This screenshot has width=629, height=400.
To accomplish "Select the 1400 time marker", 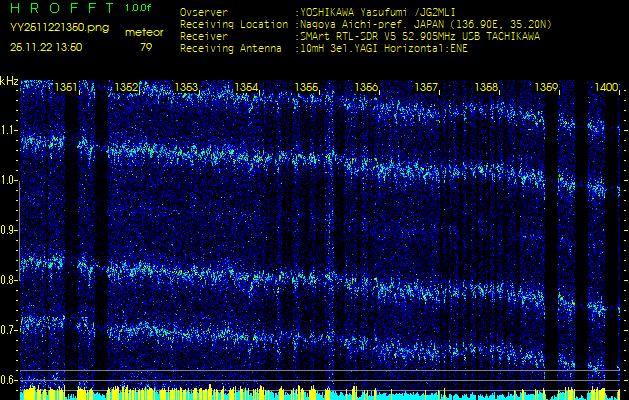I will coord(606,88).
